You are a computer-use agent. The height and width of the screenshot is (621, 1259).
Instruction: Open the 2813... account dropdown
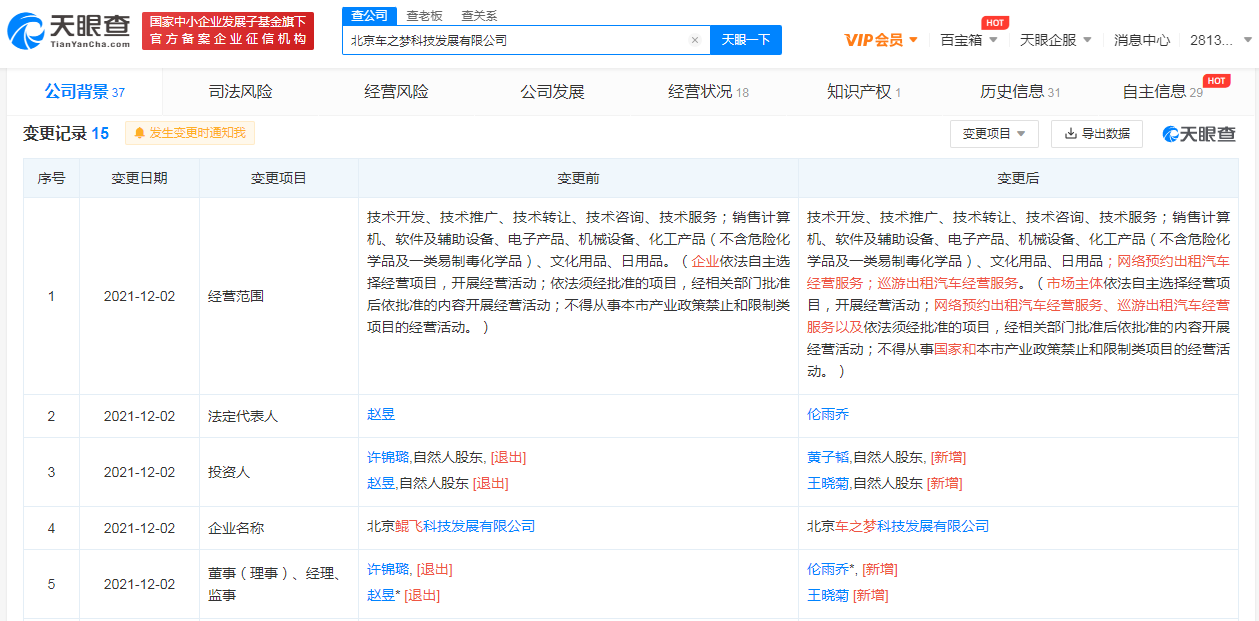(1220, 40)
